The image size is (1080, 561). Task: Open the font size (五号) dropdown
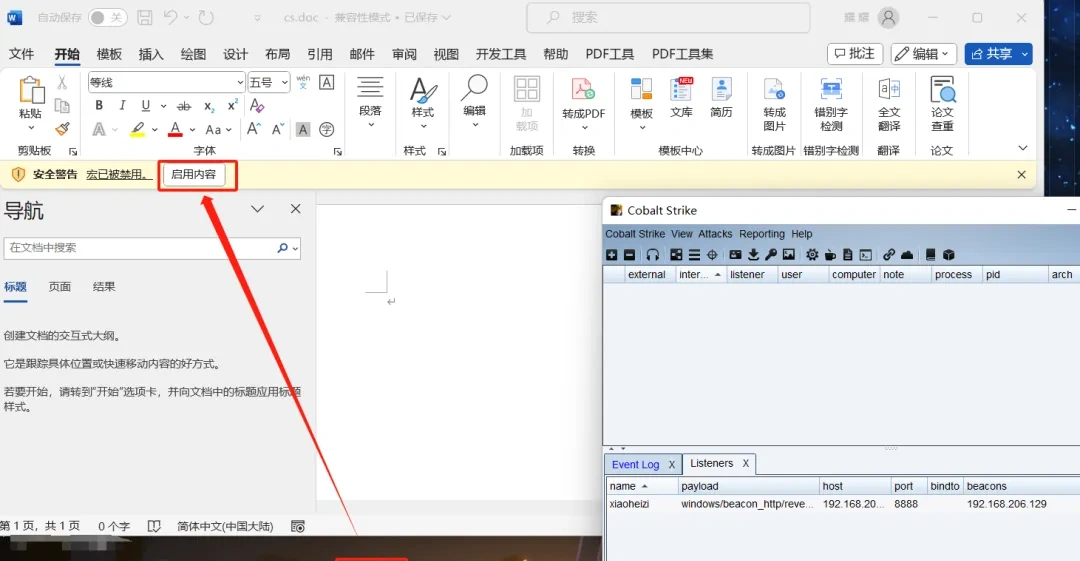(x=284, y=83)
